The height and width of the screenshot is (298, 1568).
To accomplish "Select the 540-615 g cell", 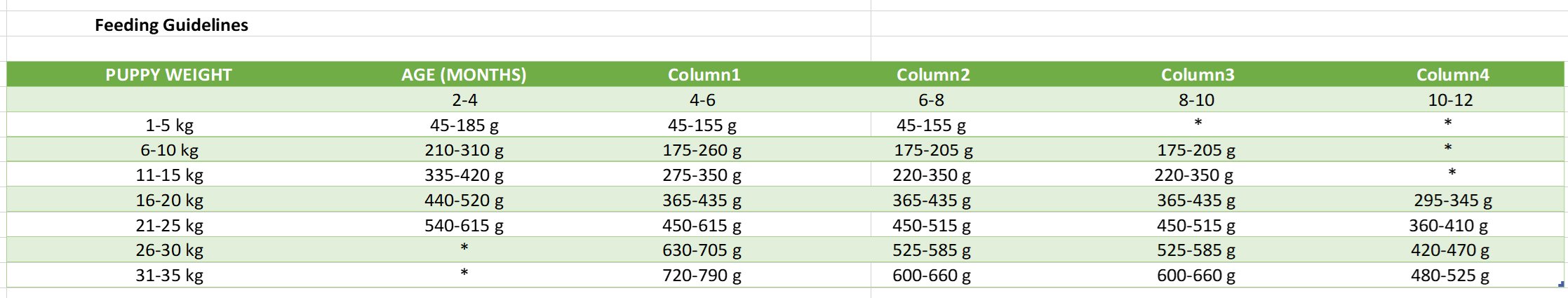I will tap(464, 226).
